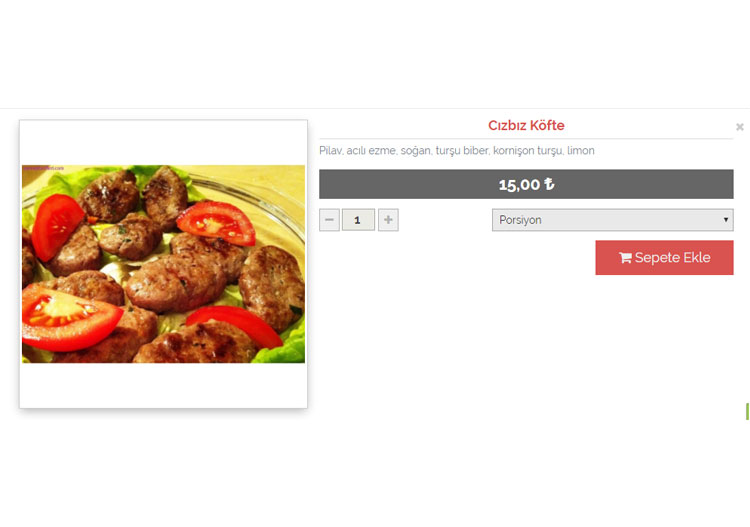Click the white frame below the food photo
The width and height of the screenshot is (750, 527).
point(163,385)
